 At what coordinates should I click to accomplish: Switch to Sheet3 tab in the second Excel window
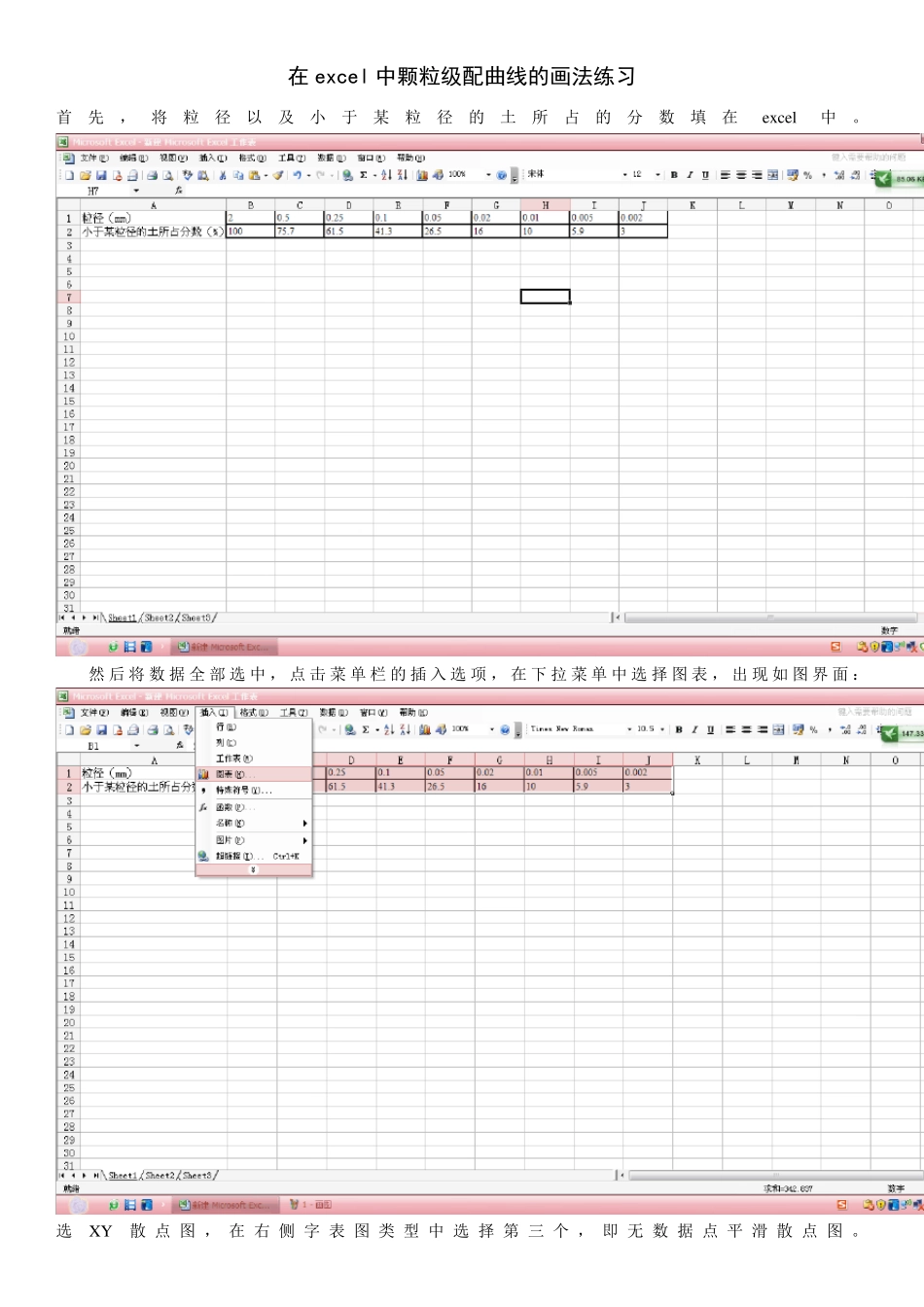click(197, 1176)
